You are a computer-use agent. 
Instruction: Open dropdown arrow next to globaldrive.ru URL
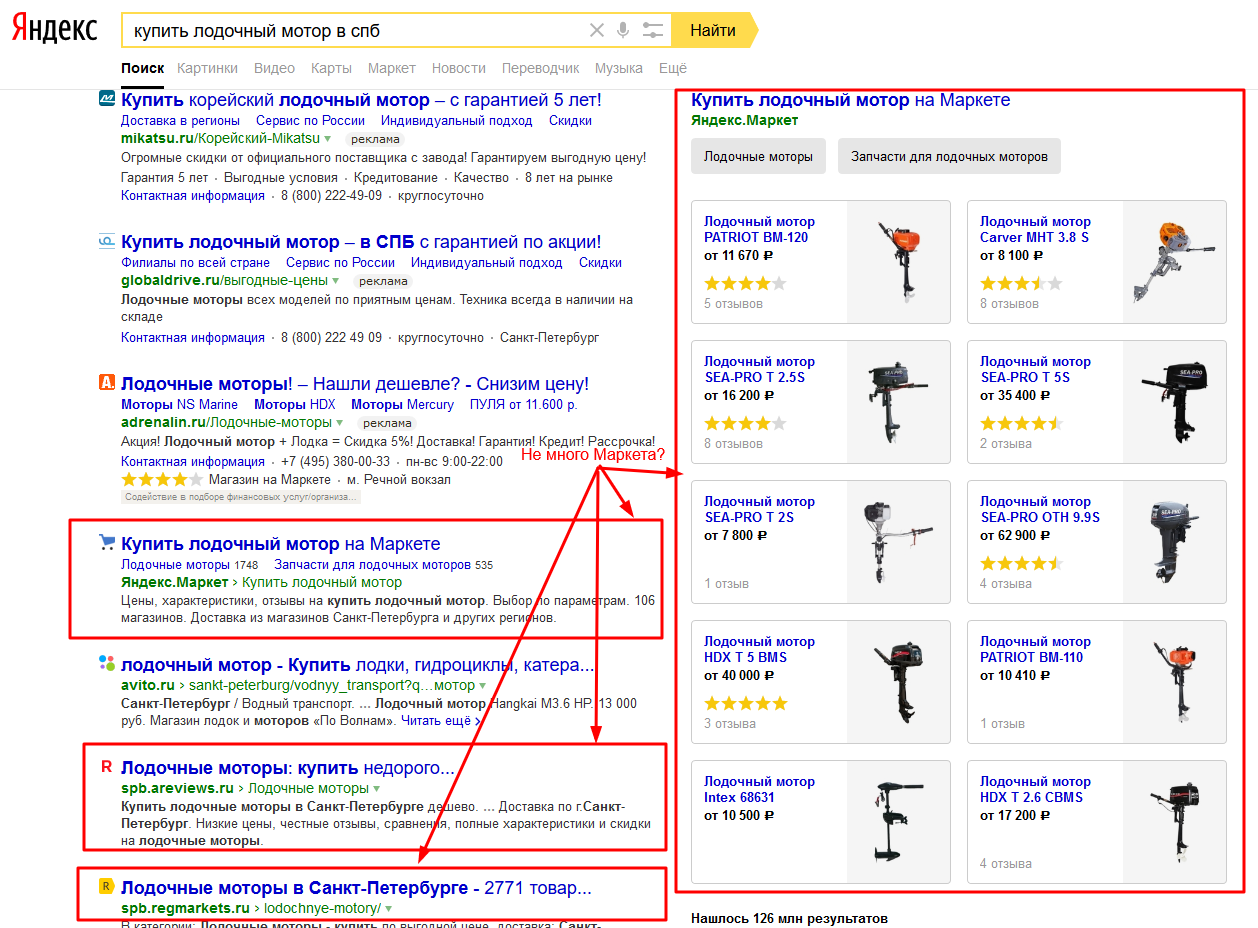336,281
